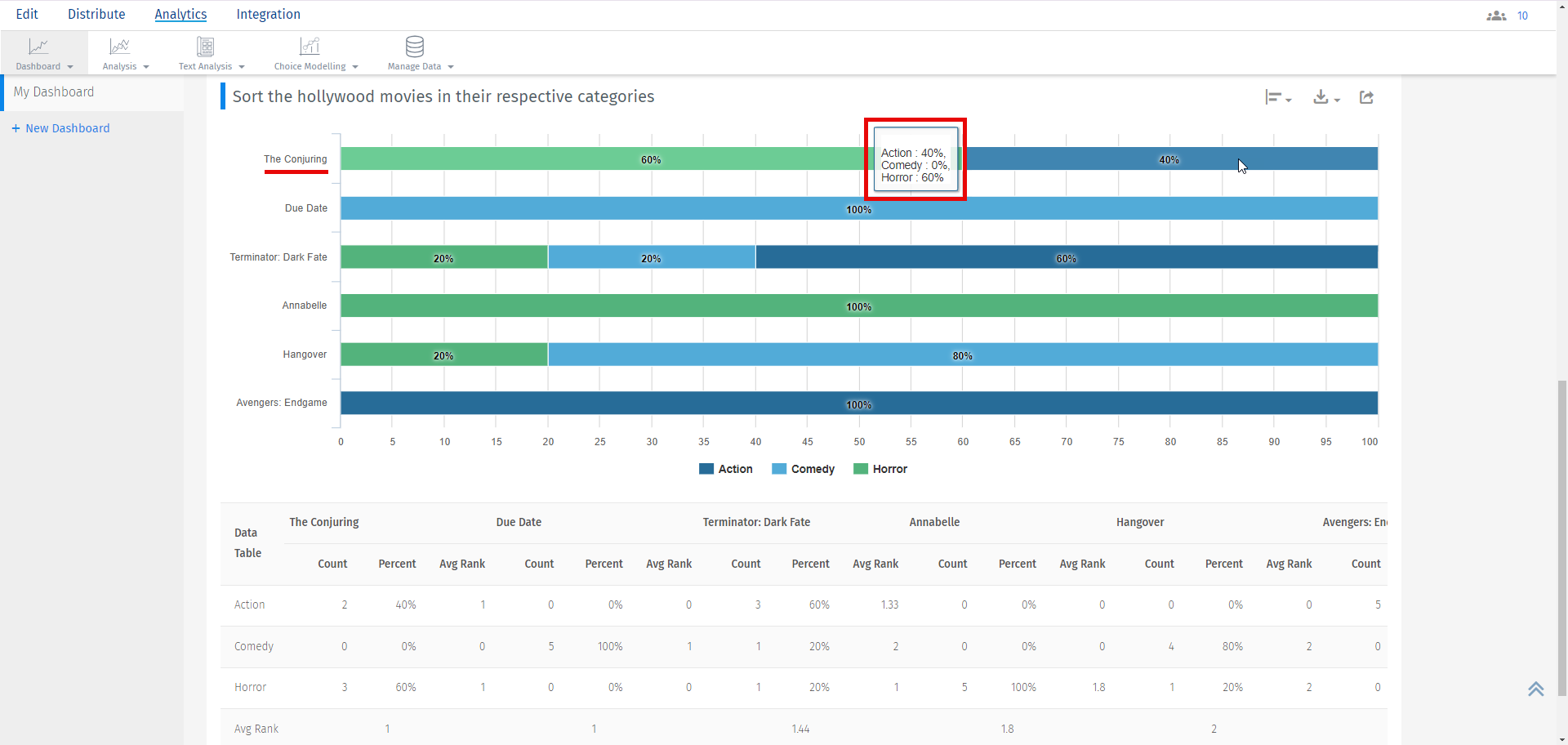Click the share chart icon
Screen dimensions: 1568x745
pos(1366,97)
